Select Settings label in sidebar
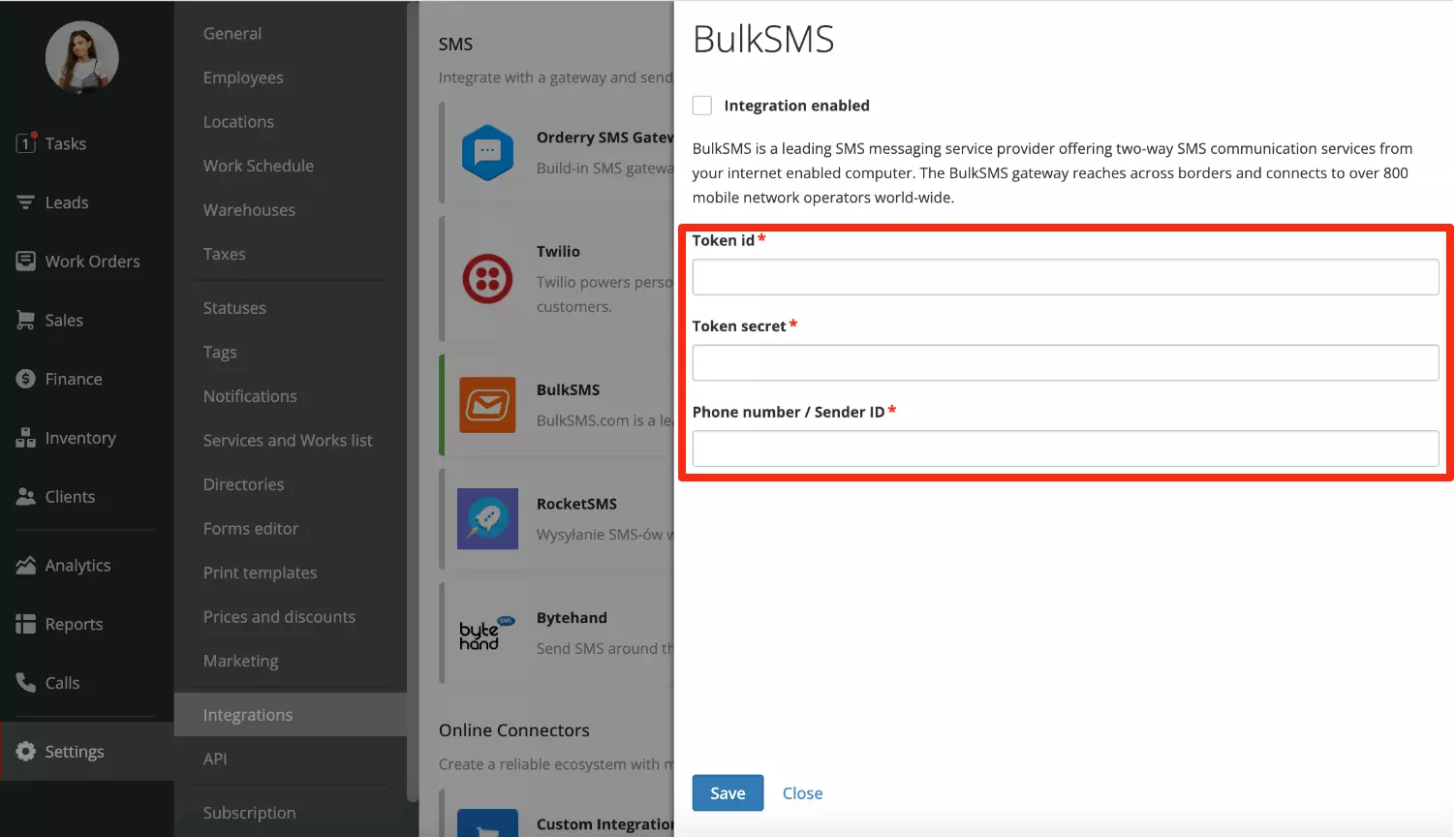The image size is (1456, 837). [x=75, y=752]
